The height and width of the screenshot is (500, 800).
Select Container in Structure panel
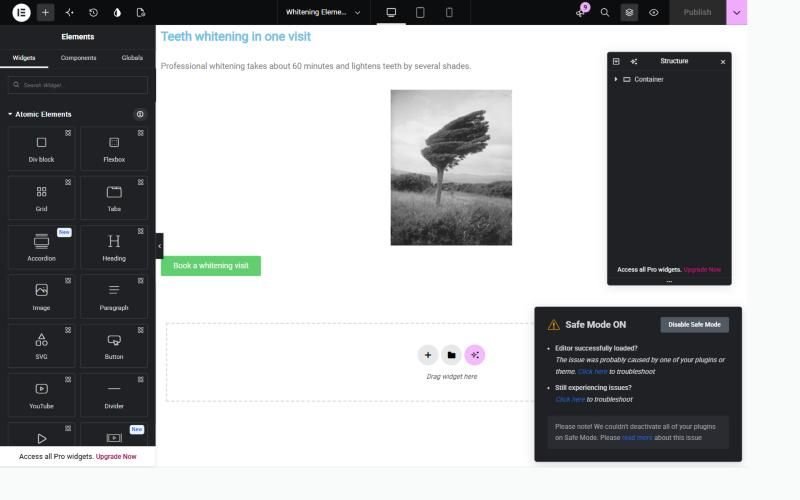(648, 80)
